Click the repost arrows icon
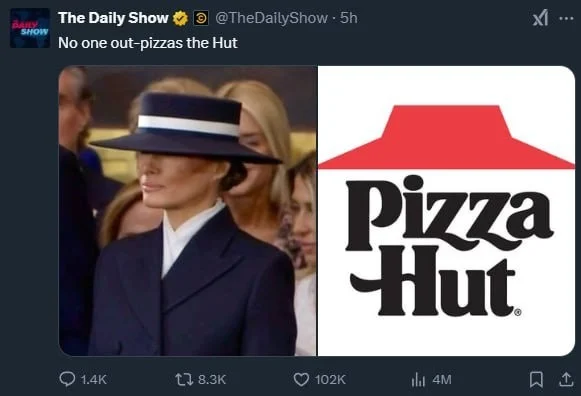The height and width of the screenshot is (396, 581). 184,379
